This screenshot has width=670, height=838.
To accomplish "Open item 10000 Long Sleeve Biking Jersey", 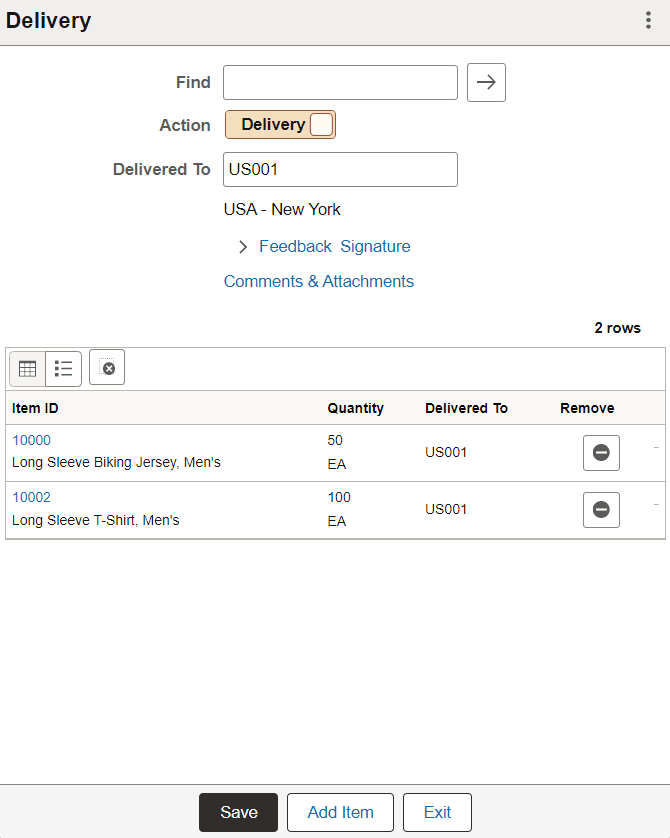I will [31, 440].
